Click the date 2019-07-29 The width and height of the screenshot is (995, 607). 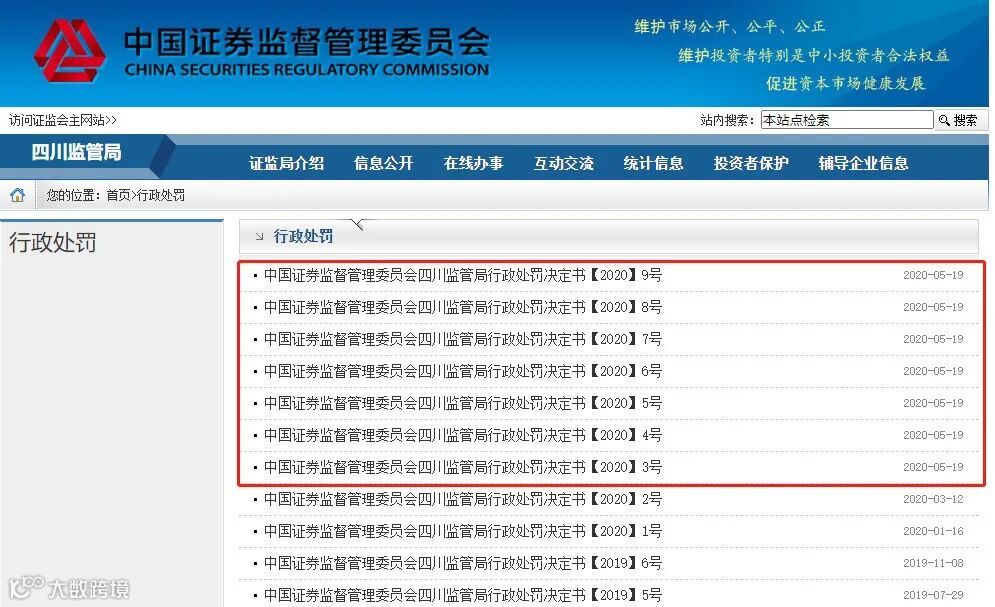pyautogui.click(x=933, y=596)
